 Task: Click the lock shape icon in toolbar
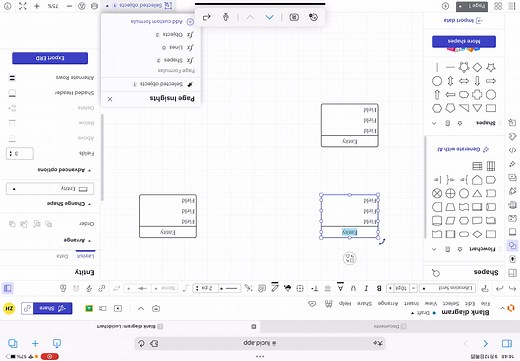click(63, 288)
